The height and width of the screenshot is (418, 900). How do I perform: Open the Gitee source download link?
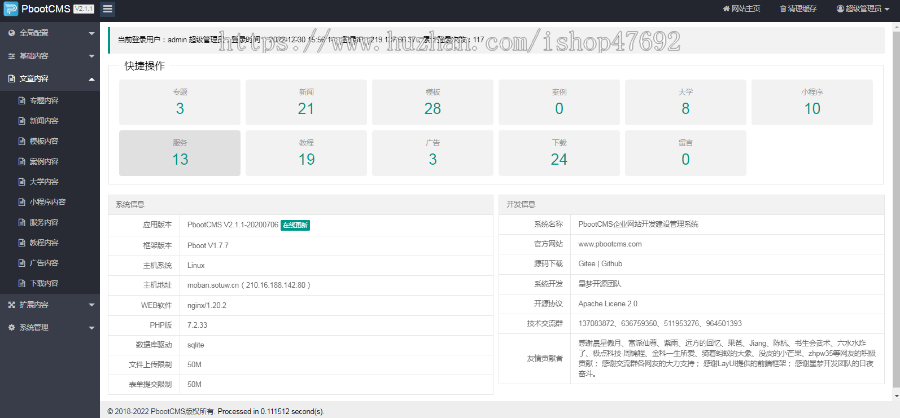tap(587, 264)
